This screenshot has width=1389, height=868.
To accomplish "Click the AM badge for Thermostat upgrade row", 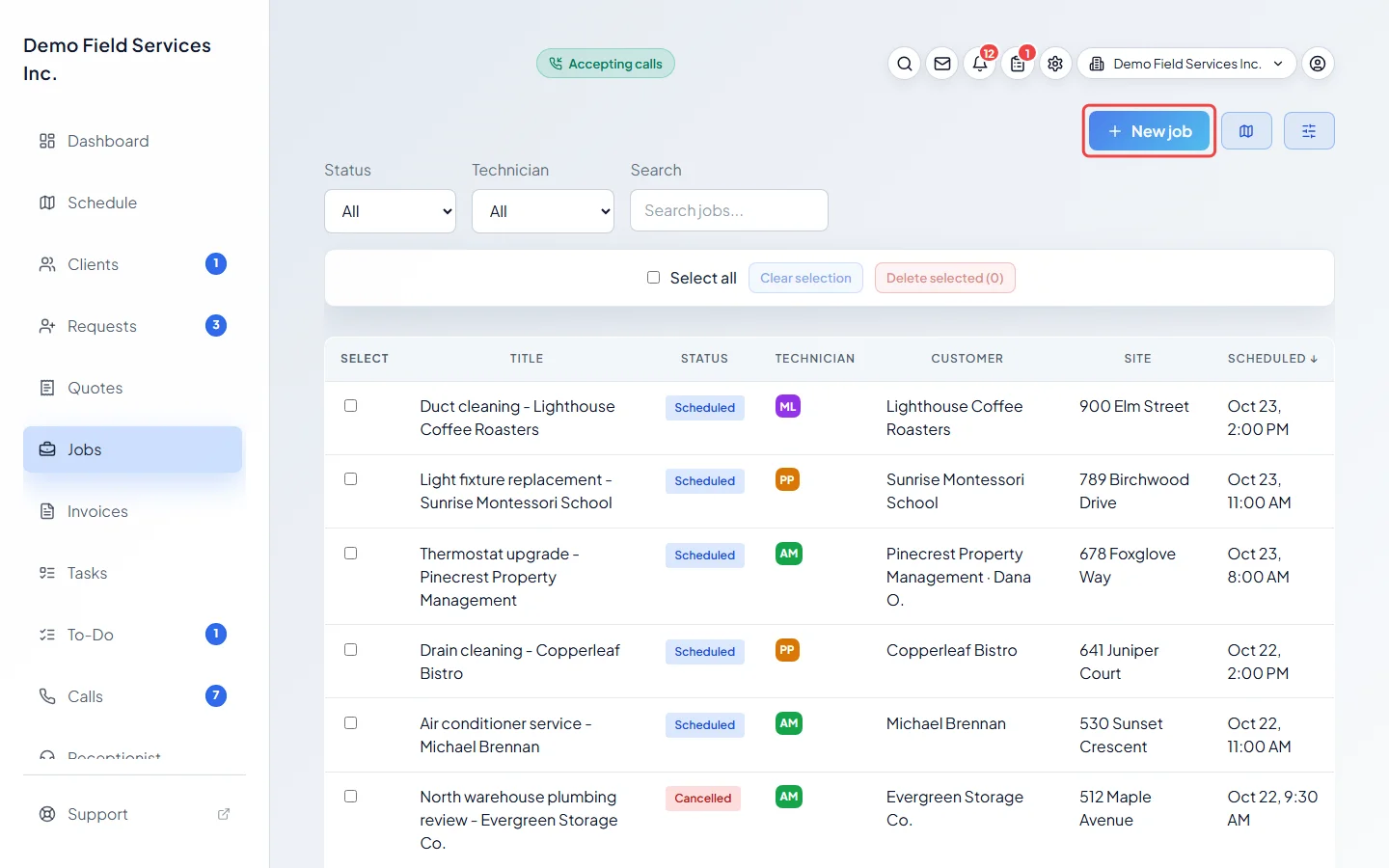I will [789, 554].
